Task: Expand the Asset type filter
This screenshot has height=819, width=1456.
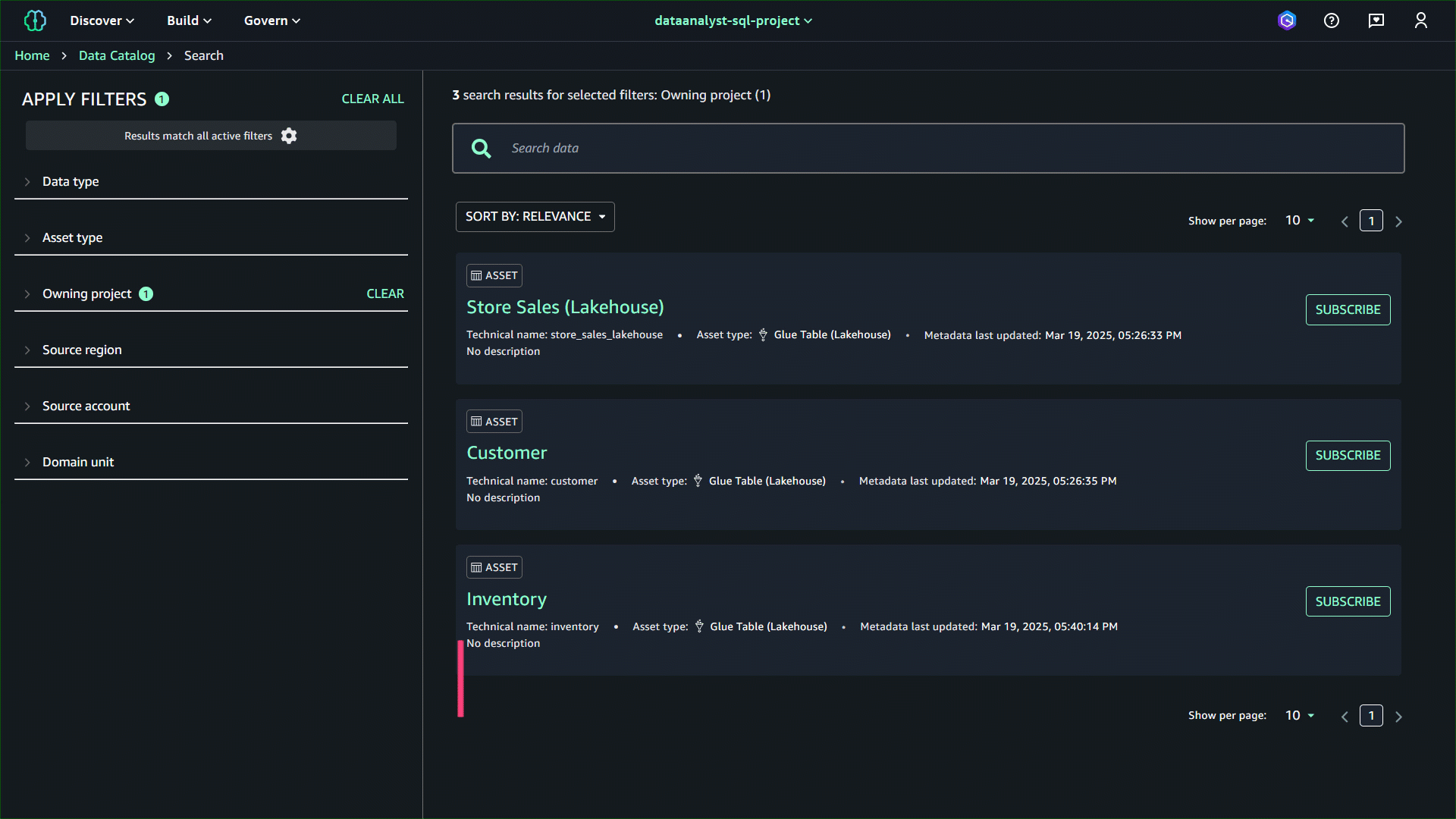Action: pos(72,237)
